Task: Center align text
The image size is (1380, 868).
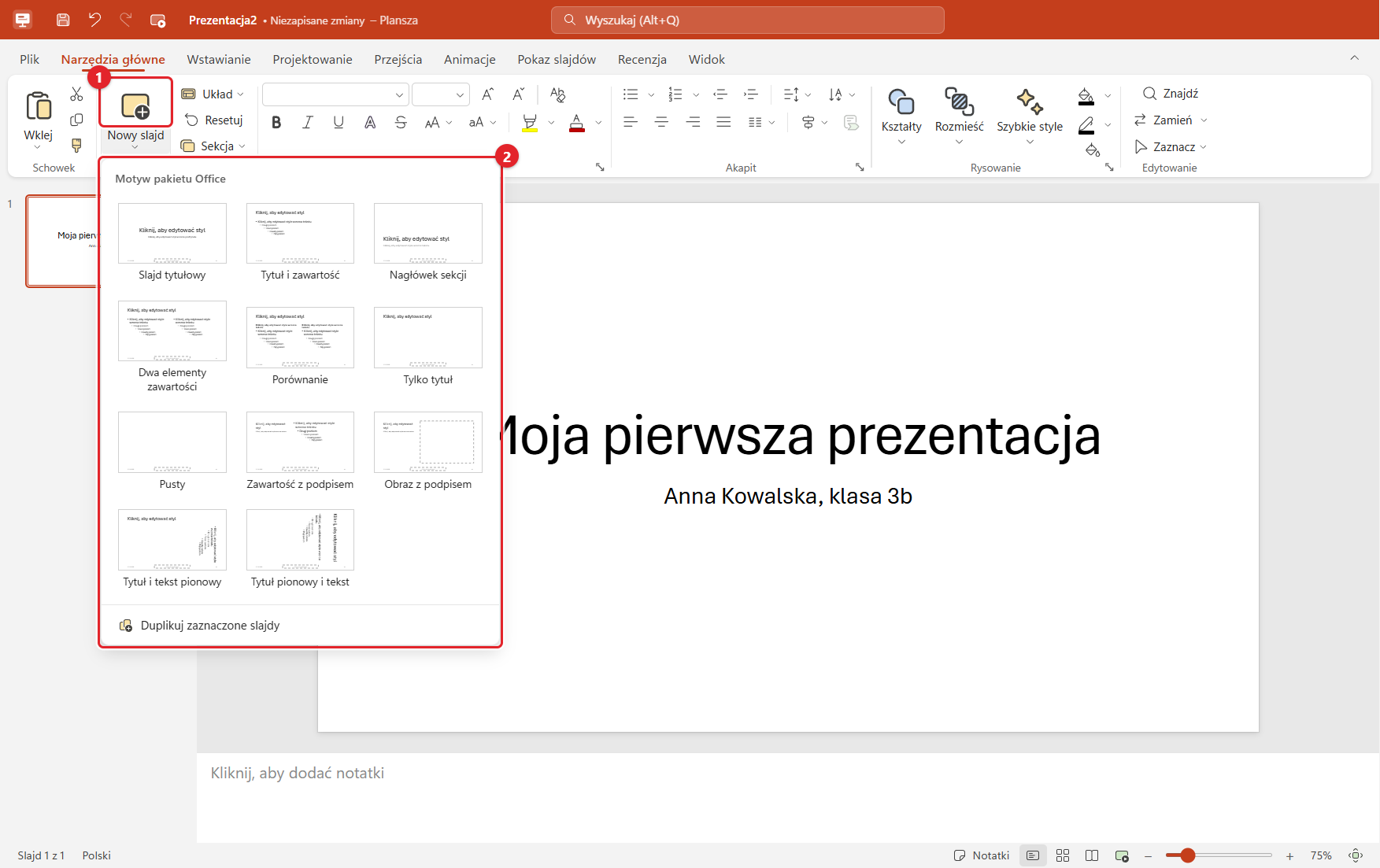Action: (x=661, y=122)
